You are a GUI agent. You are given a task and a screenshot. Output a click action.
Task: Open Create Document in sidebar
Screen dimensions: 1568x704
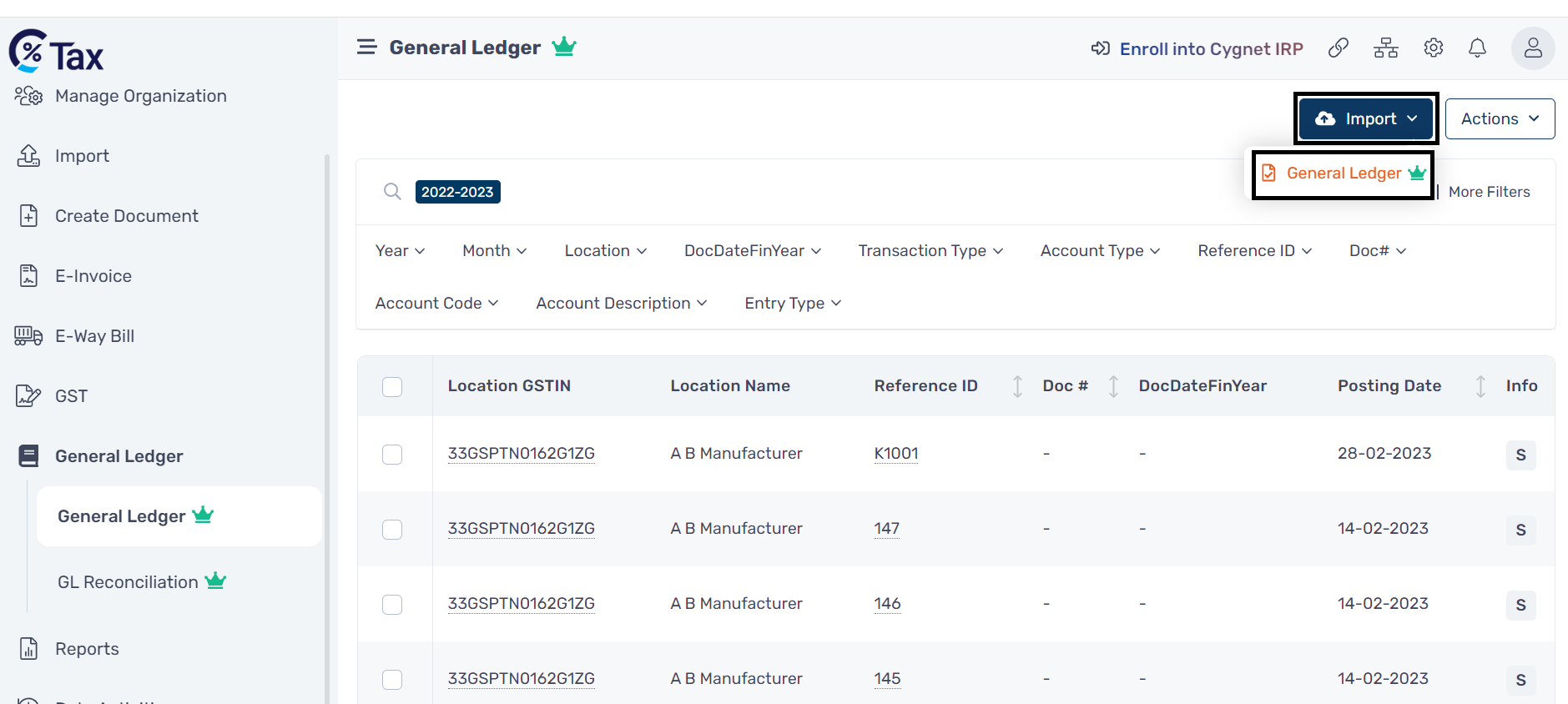(127, 216)
